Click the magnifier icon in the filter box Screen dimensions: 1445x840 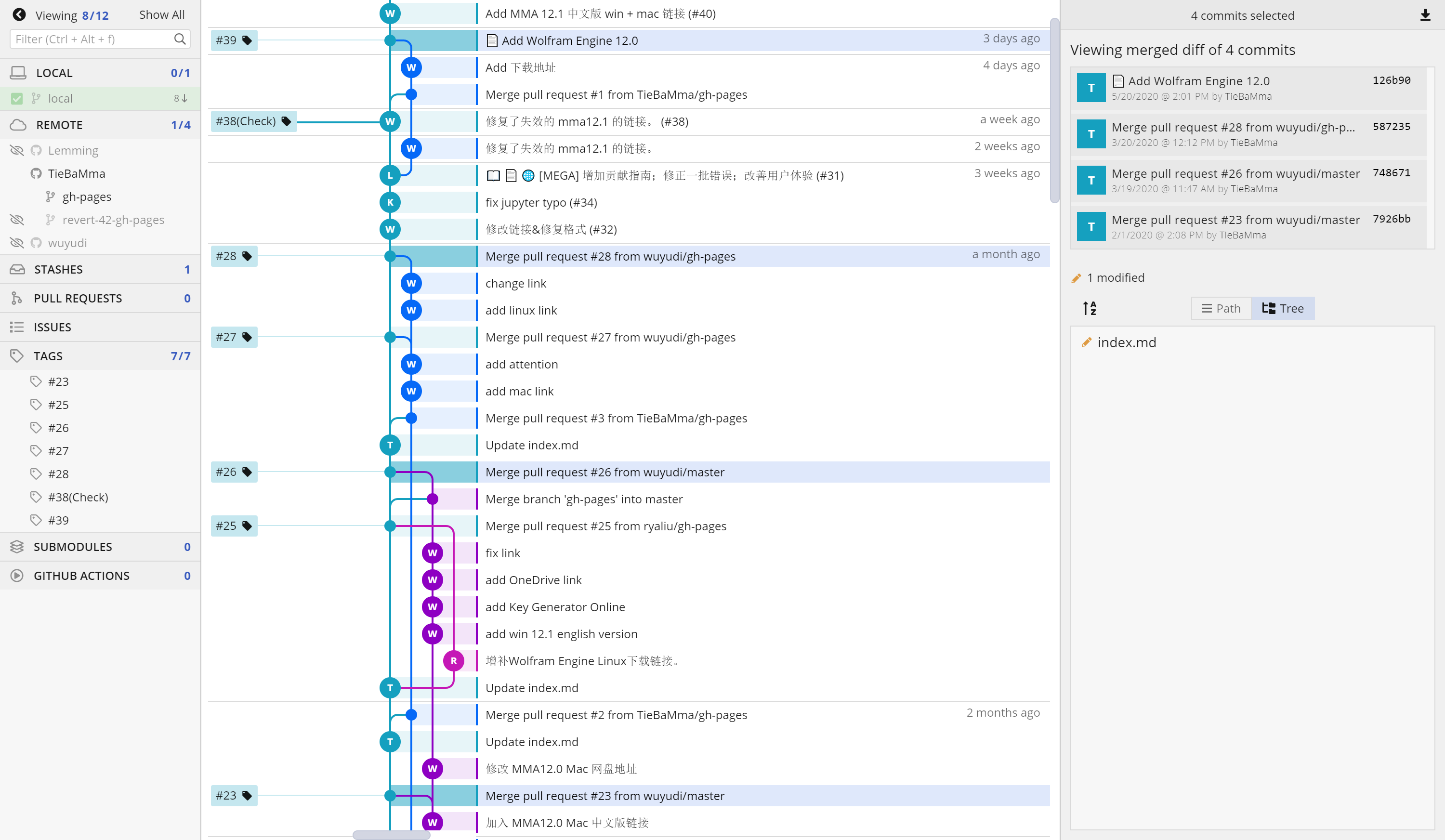click(180, 39)
